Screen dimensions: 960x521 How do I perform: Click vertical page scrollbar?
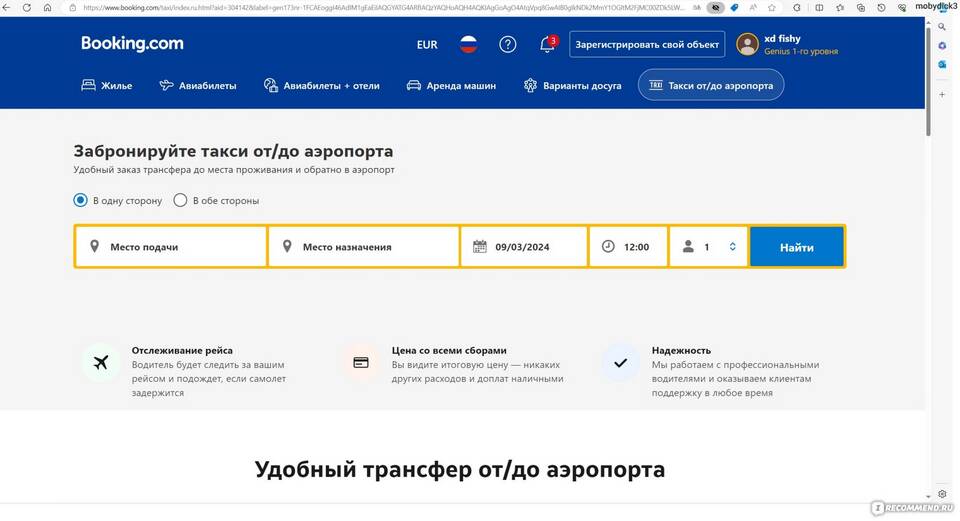pos(928,82)
